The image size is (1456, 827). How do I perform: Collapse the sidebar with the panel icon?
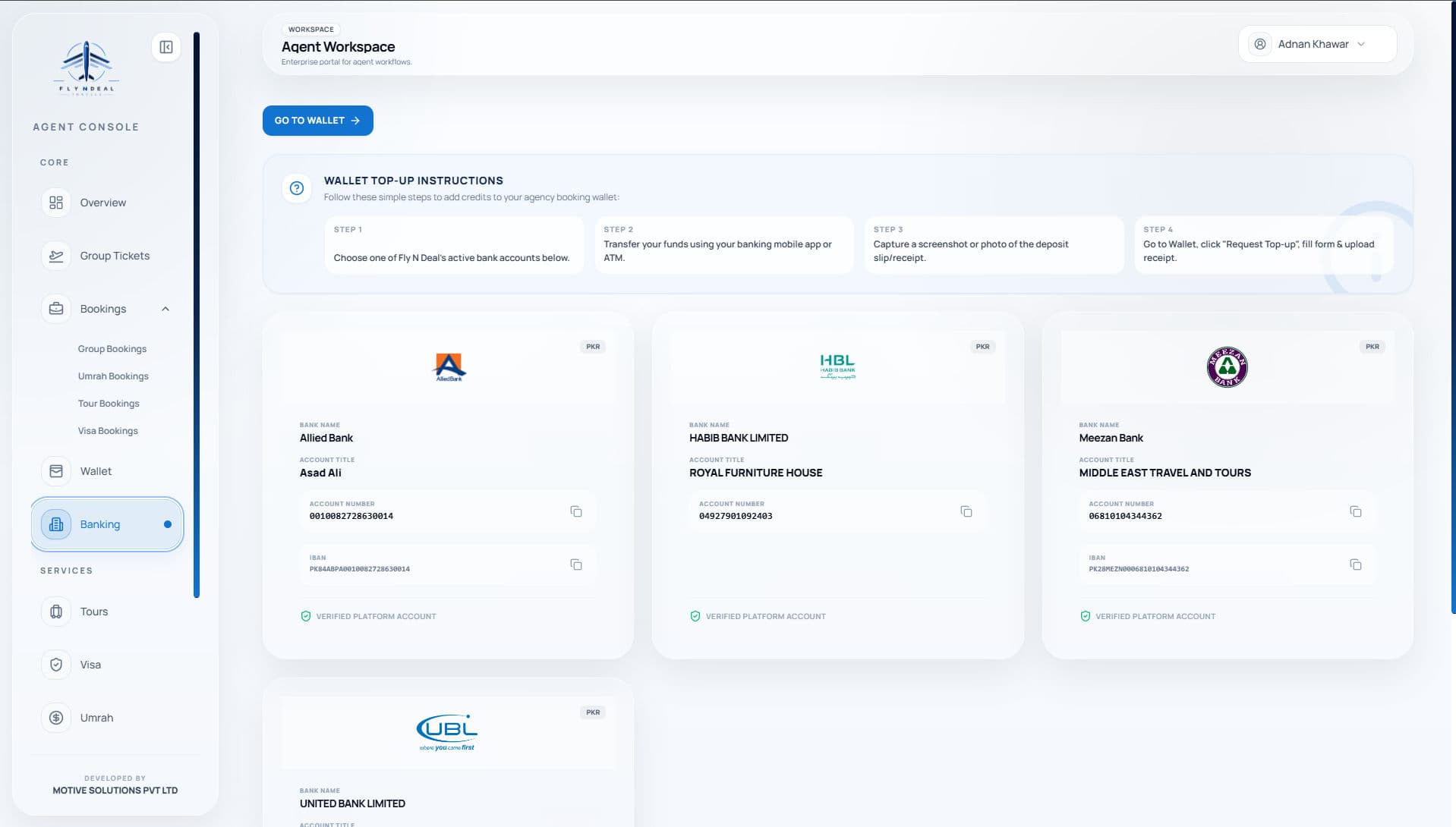pyautogui.click(x=166, y=47)
